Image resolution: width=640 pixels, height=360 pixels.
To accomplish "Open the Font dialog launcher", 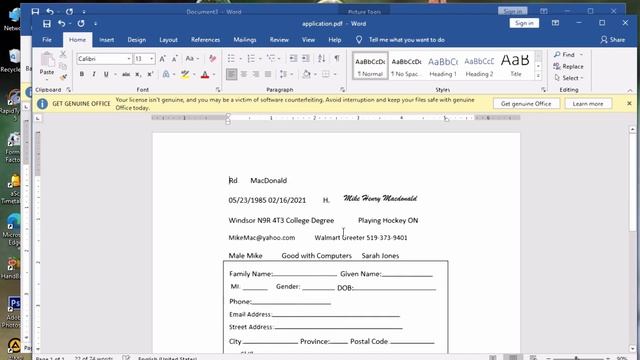I will coord(218,89).
